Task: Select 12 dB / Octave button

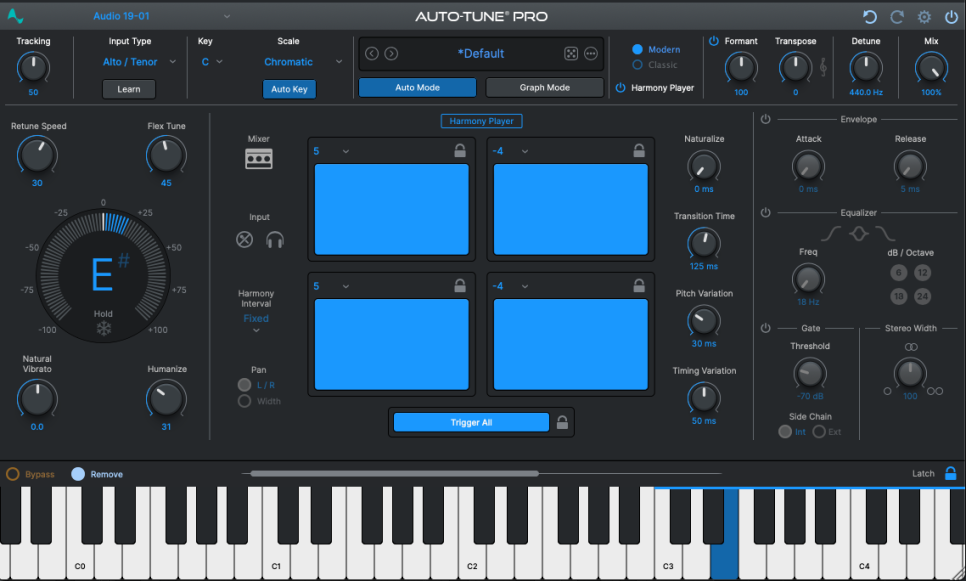Action: coord(922,272)
